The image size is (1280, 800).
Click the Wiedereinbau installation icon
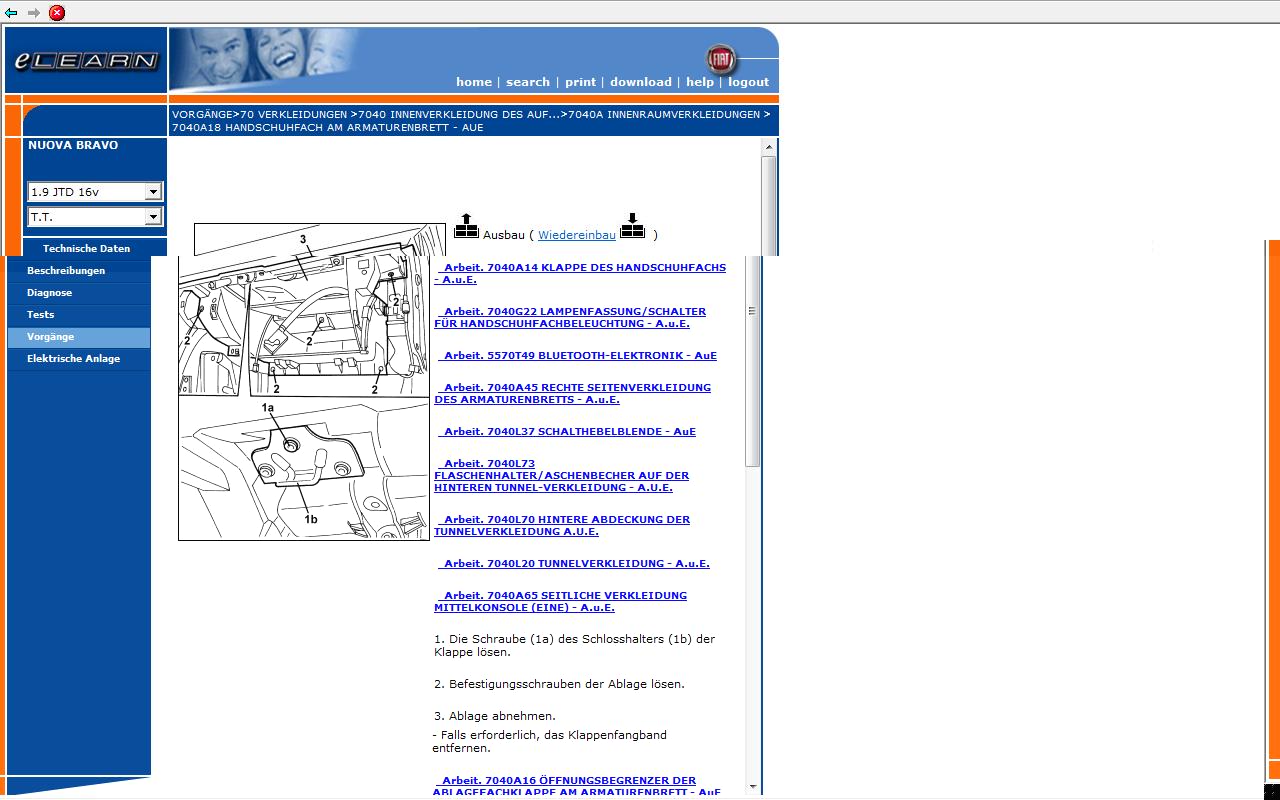coord(632,227)
